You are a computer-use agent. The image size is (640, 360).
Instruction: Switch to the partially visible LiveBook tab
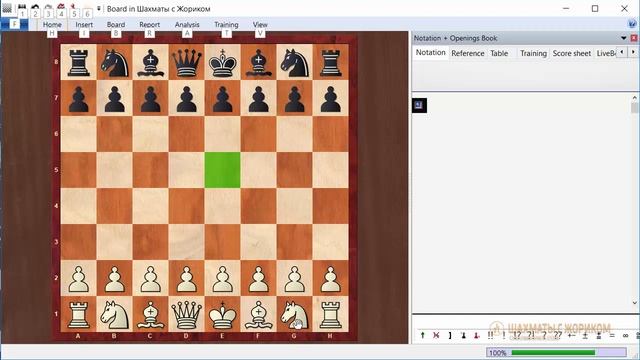click(x=606, y=53)
